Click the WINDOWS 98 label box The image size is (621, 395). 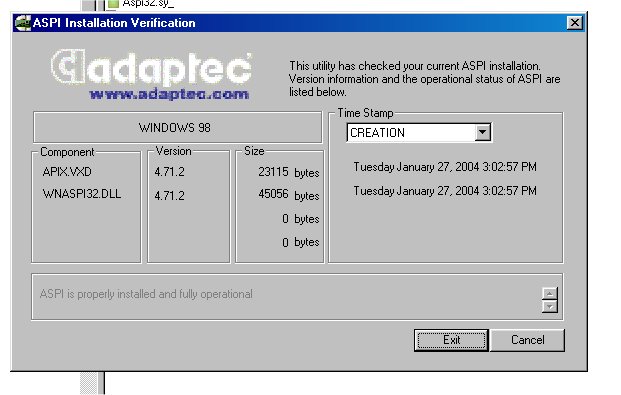point(178,128)
